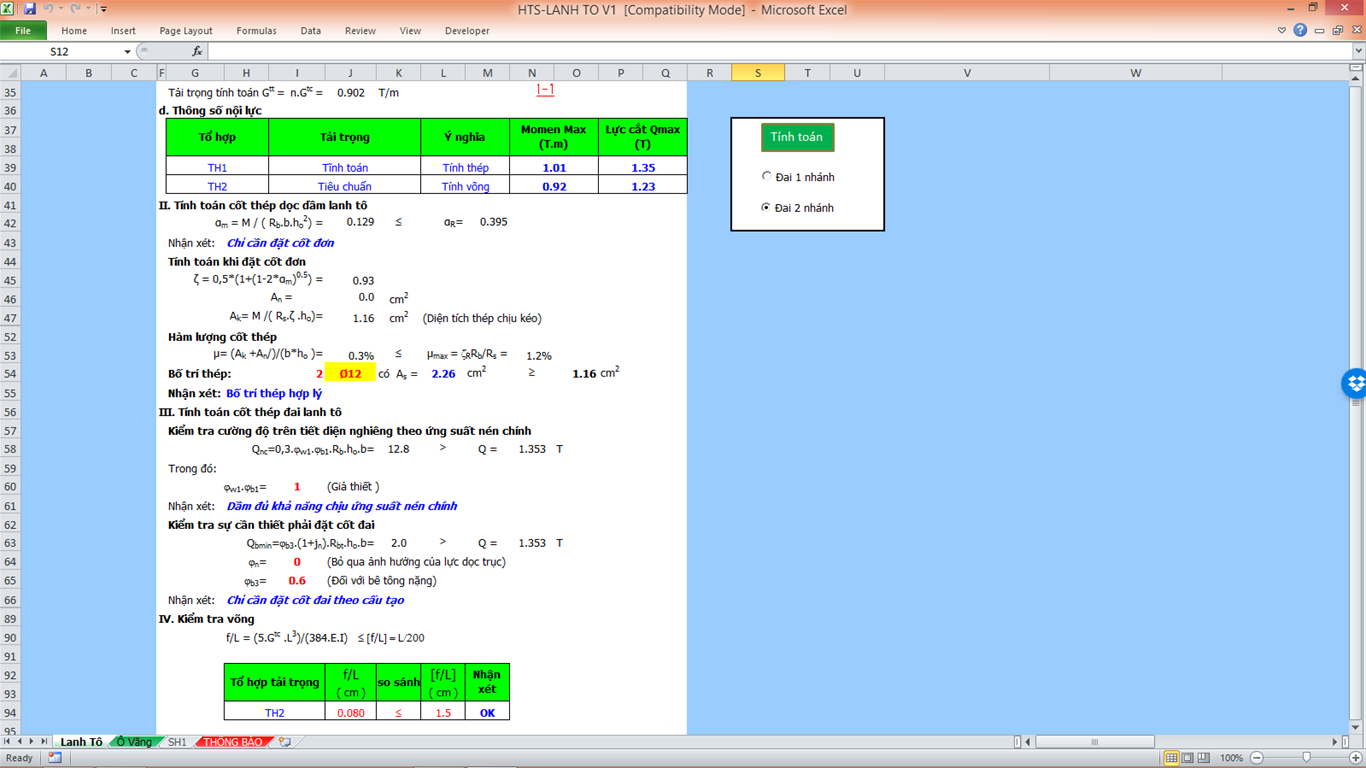Switch to the Lanh Tô sheet tab
1366x768 pixels.
click(81, 742)
